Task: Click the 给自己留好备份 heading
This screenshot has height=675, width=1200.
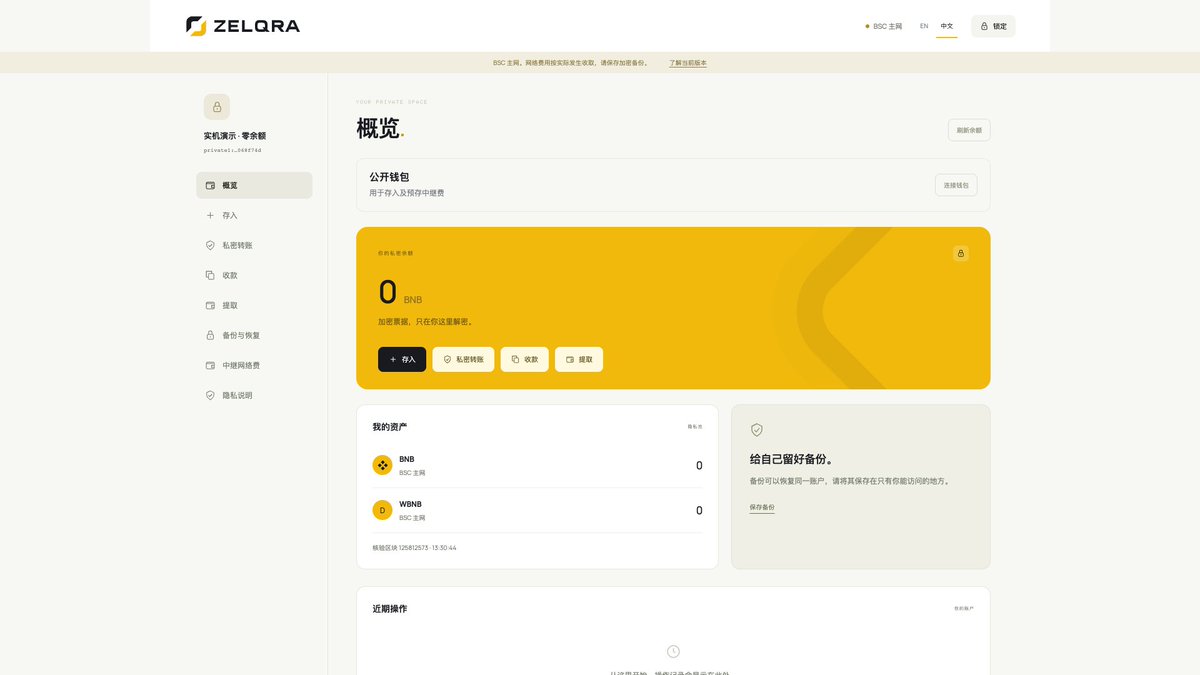Action: click(x=792, y=459)
